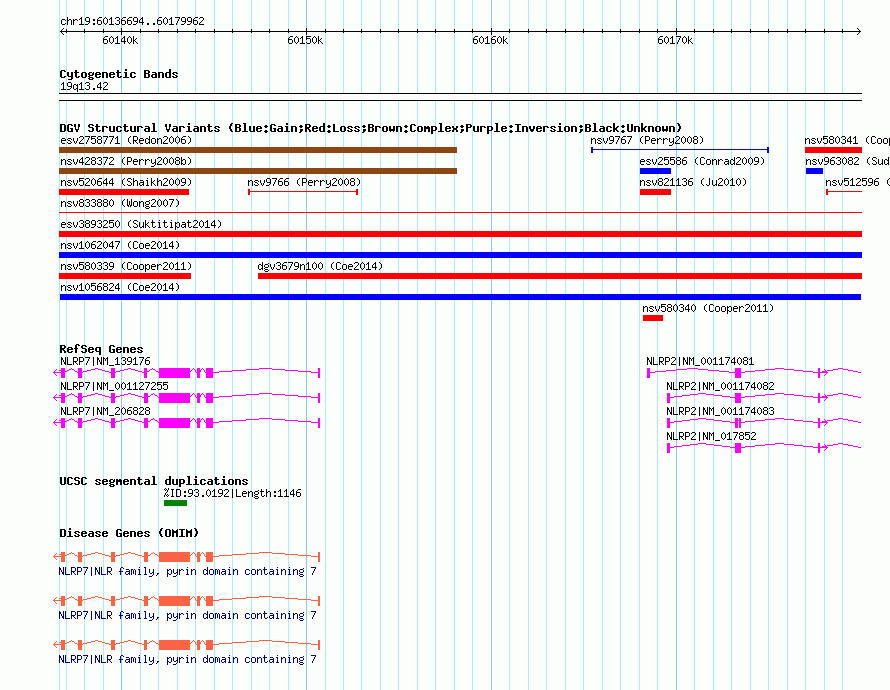Click the nsv520644 (Shaikh2009) loss bar

point(124,192)
